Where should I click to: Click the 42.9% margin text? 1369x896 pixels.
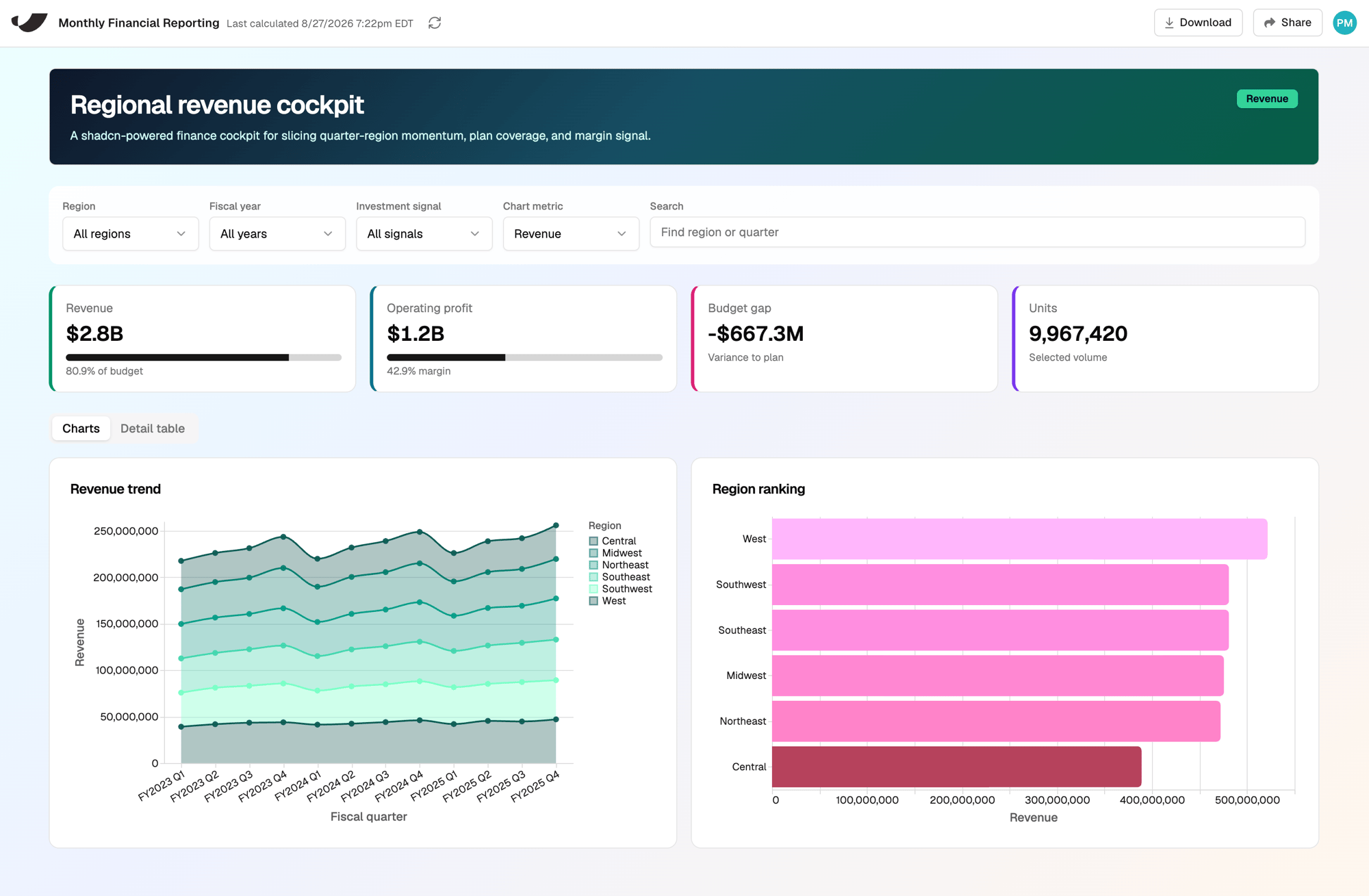pyautogui.click(x=419, y=371)
